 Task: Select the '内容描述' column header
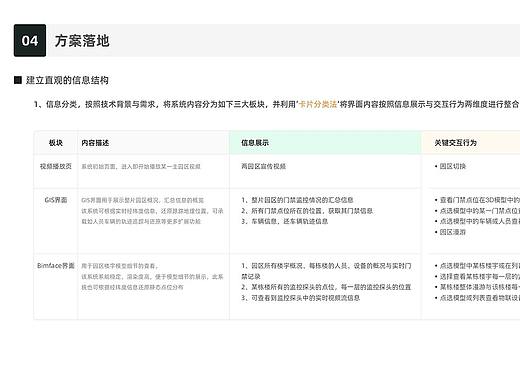[x=95, y=143]
